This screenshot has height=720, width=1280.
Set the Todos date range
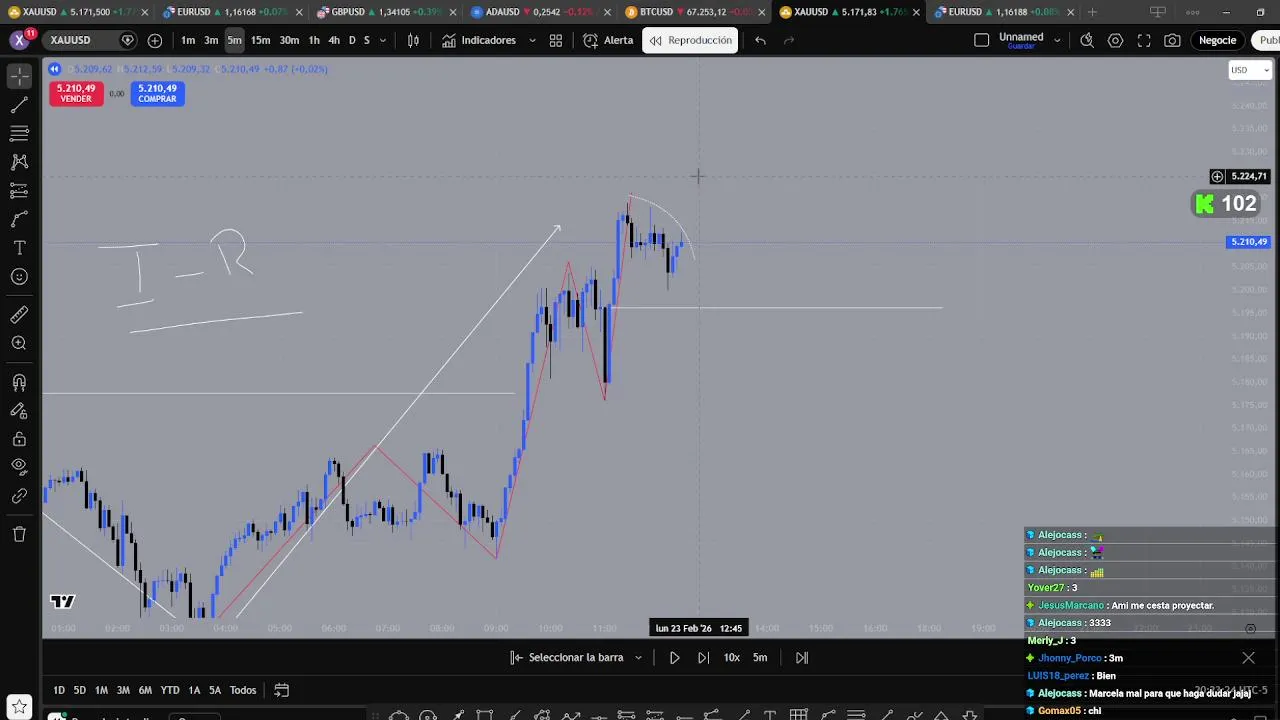(243, 690)
